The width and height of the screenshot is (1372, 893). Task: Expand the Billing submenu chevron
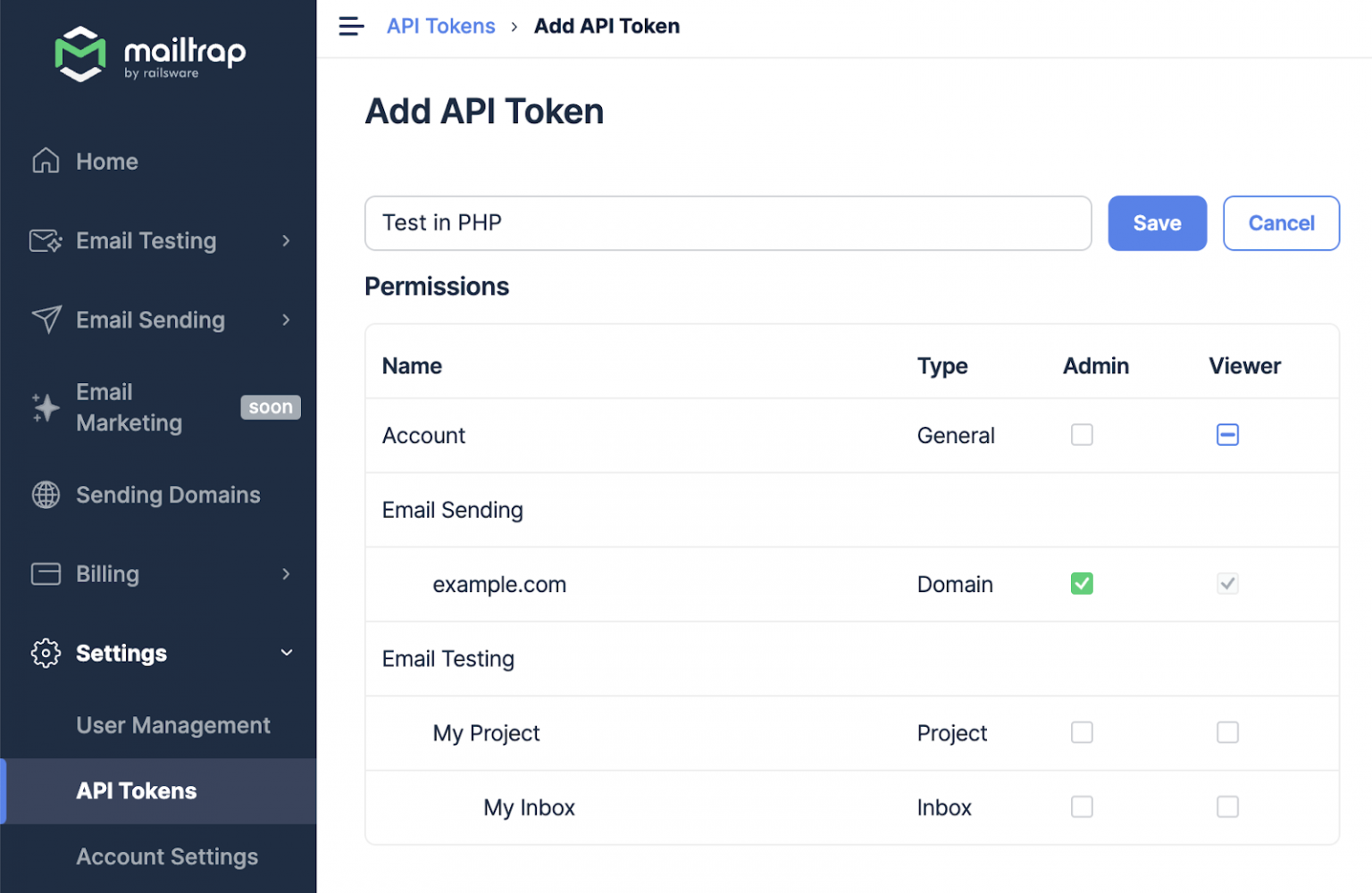click(x=286, y=573)
